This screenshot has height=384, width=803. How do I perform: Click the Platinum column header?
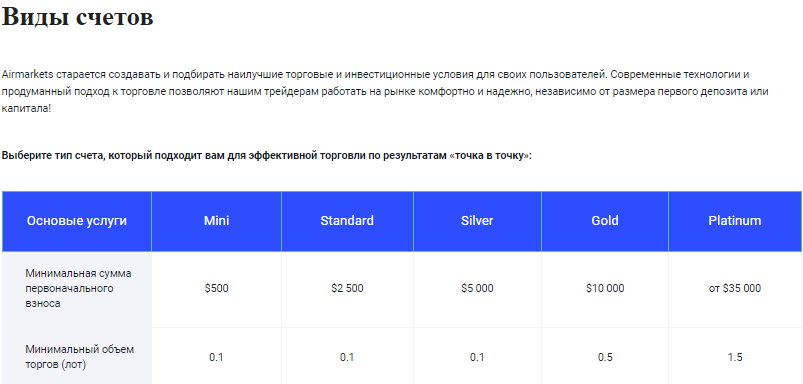[x=735, y=221]
